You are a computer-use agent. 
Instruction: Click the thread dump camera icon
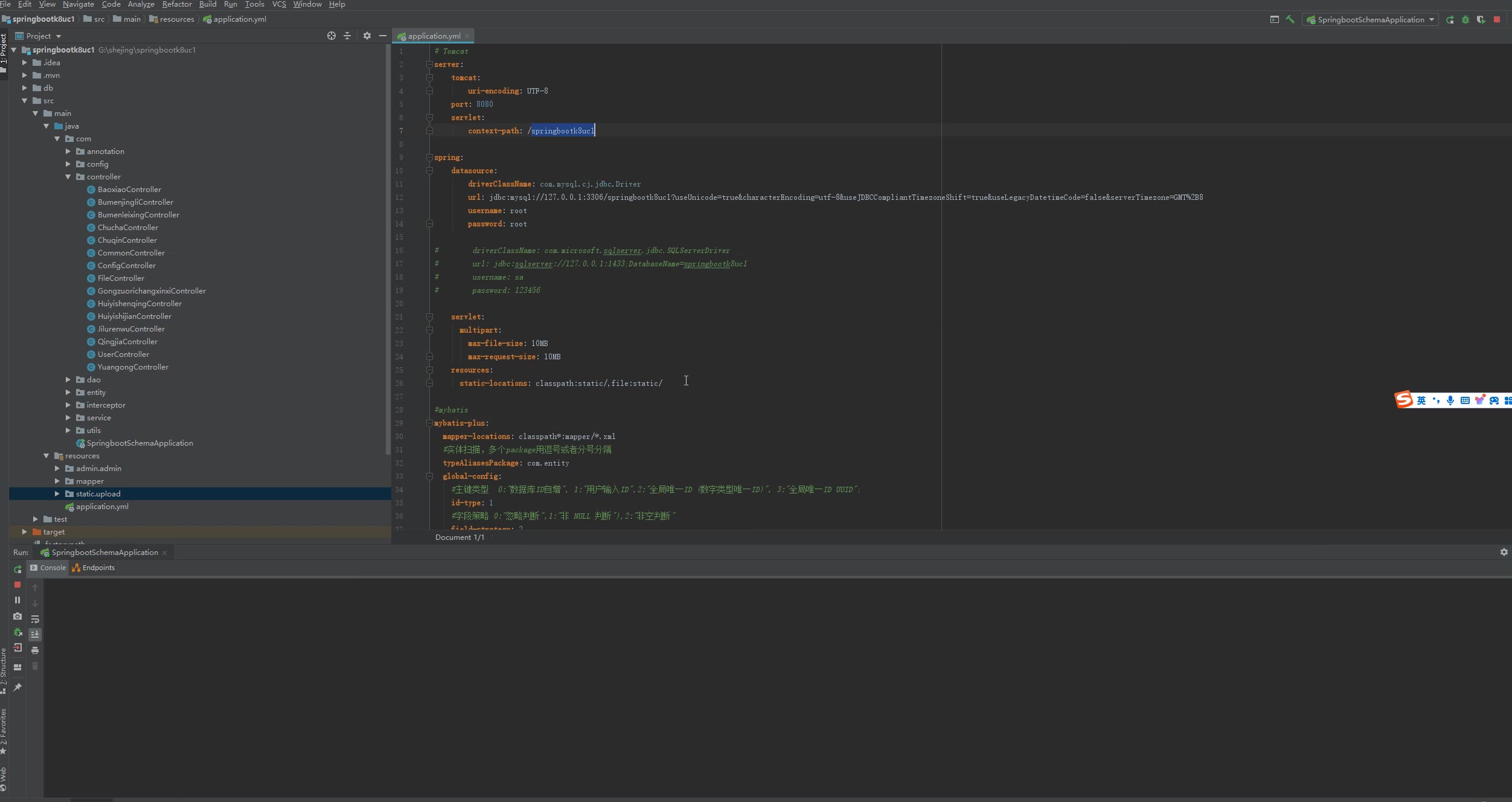point(18,617)
